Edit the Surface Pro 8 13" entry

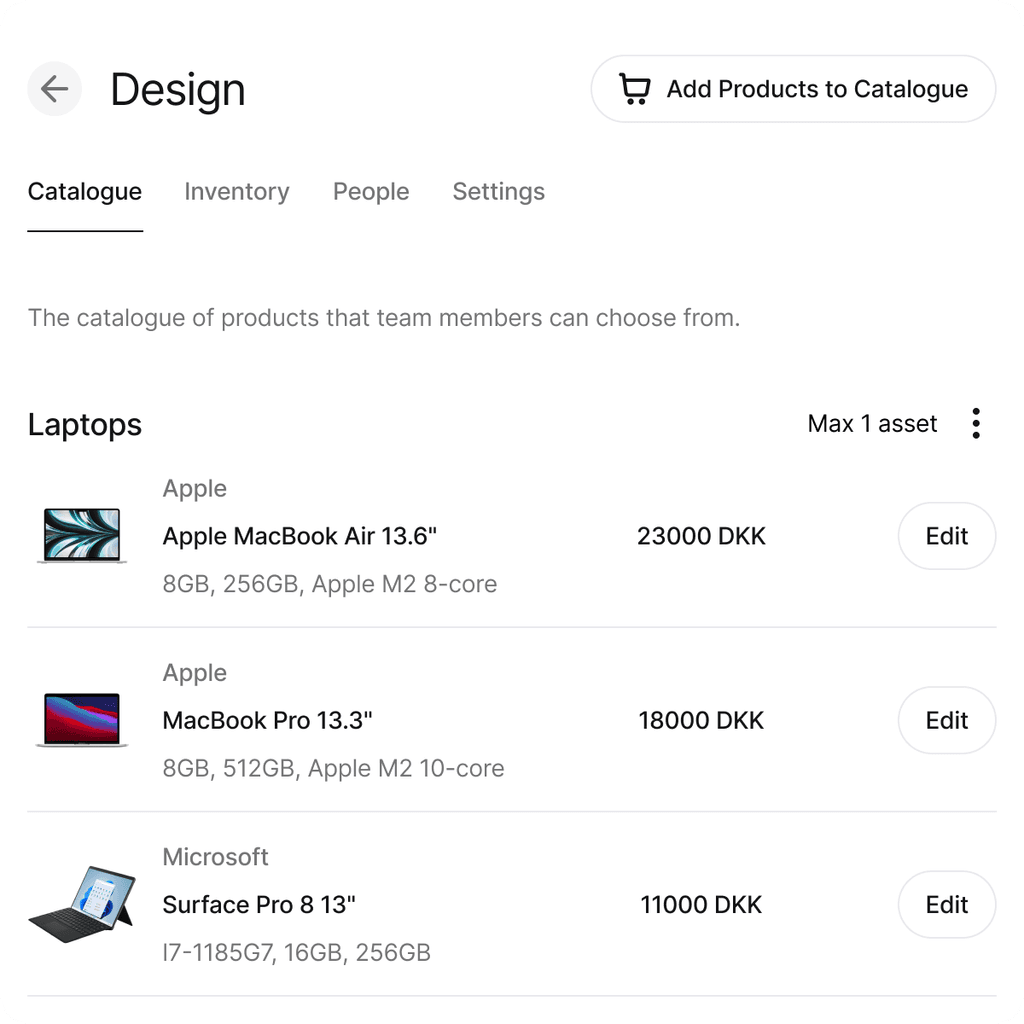tap(946, 904)
